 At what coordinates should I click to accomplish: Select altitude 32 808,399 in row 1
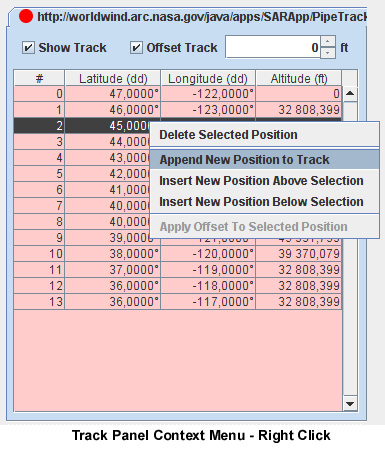(299, 110)
